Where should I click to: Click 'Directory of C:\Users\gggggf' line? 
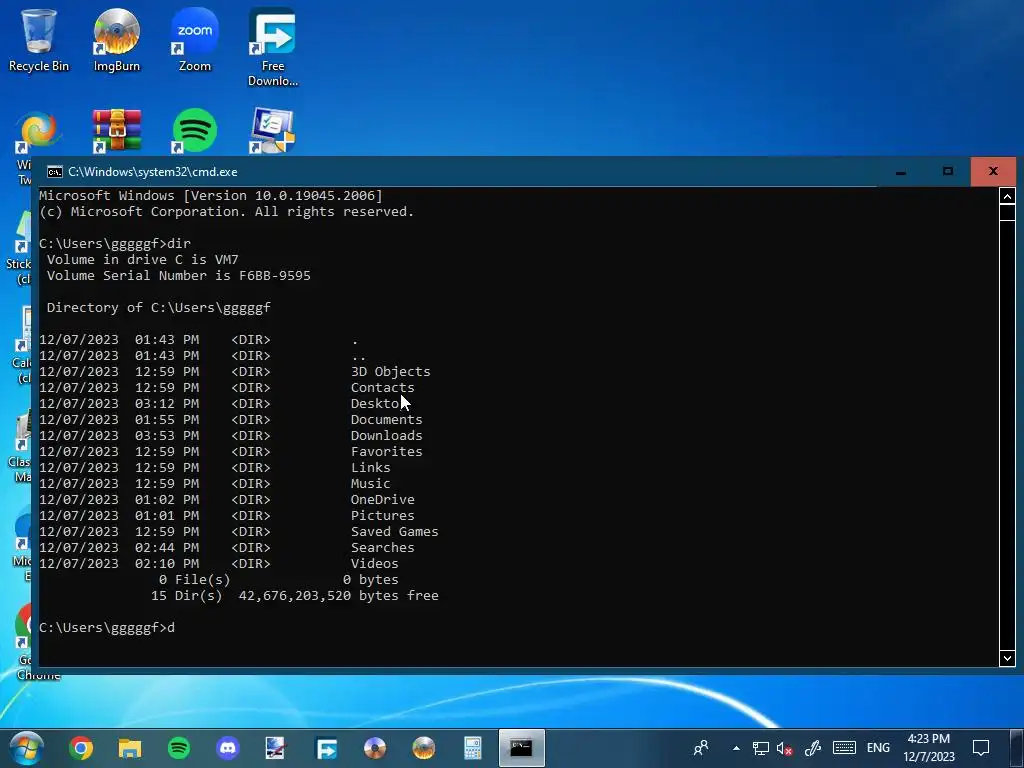(x=159, y=308)
